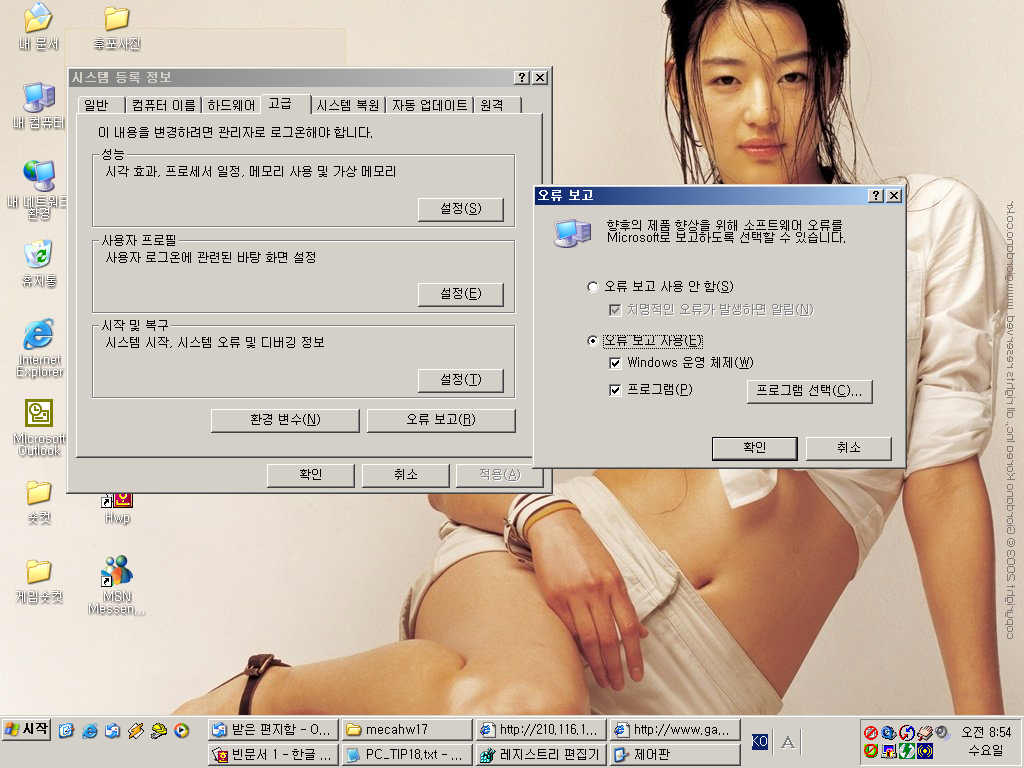Click the 프로그램 선택 button
This screenshot has width=1024, height=768.
coord(809,391)
